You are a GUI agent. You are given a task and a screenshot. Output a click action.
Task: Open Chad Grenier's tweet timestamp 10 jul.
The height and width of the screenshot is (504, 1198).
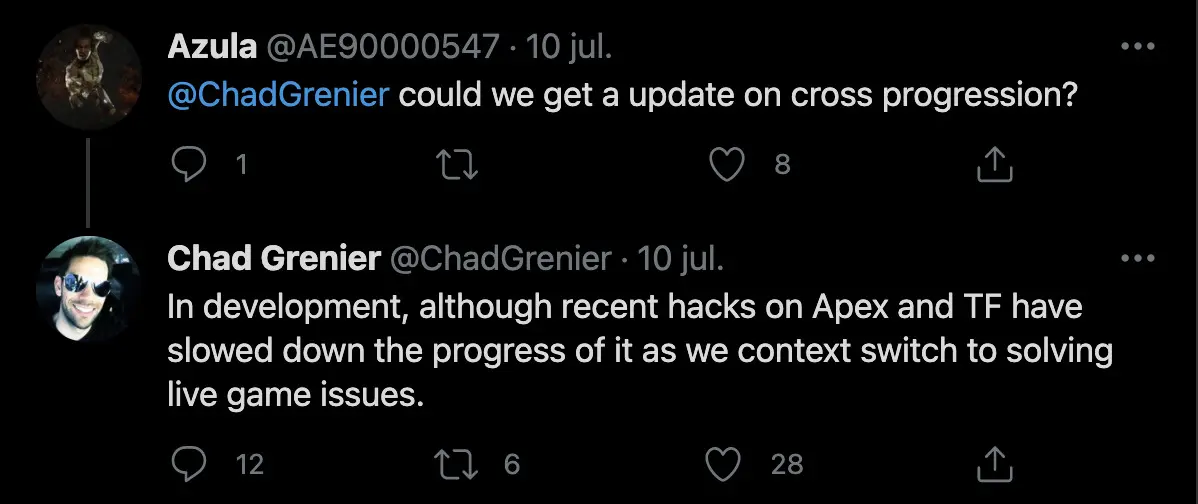(x=680, y=260)
